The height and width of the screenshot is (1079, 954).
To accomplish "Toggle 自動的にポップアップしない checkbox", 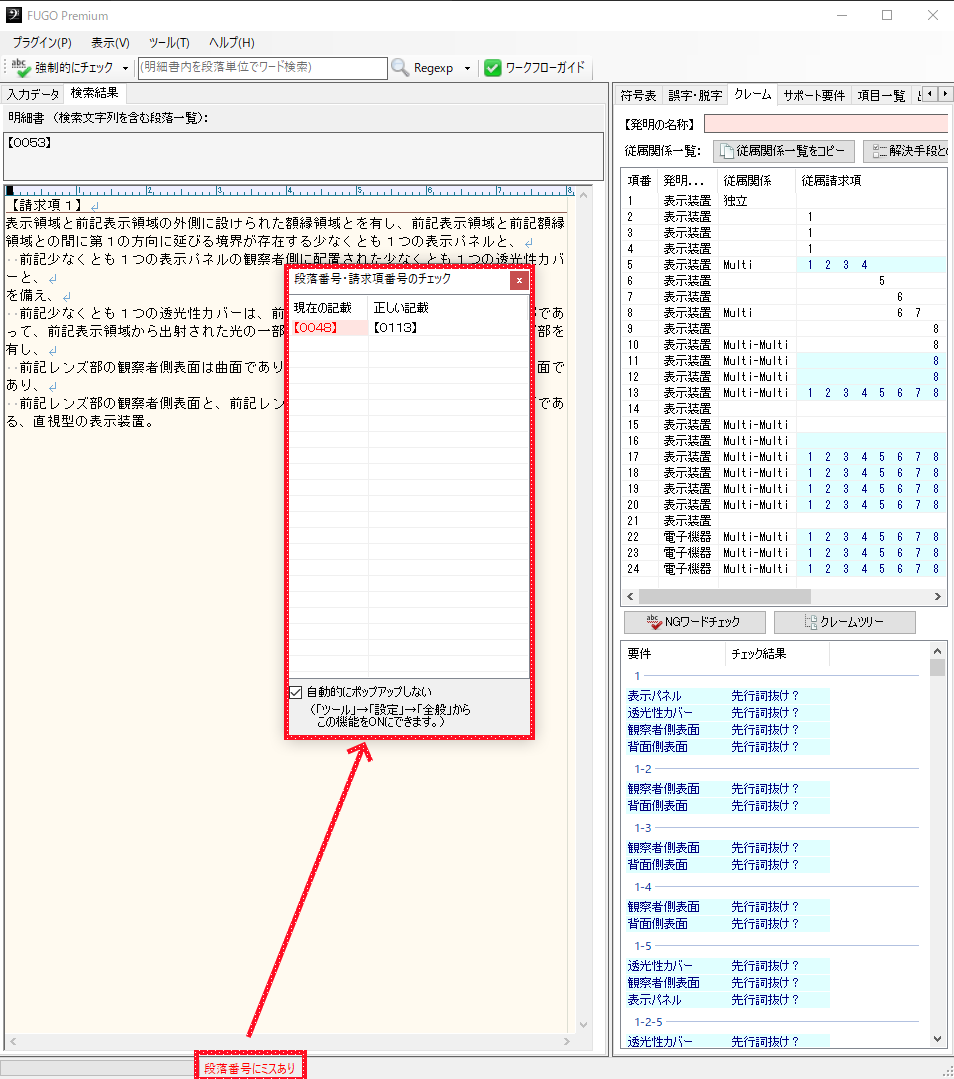I will pyautogui.click(x=296, y=692).
